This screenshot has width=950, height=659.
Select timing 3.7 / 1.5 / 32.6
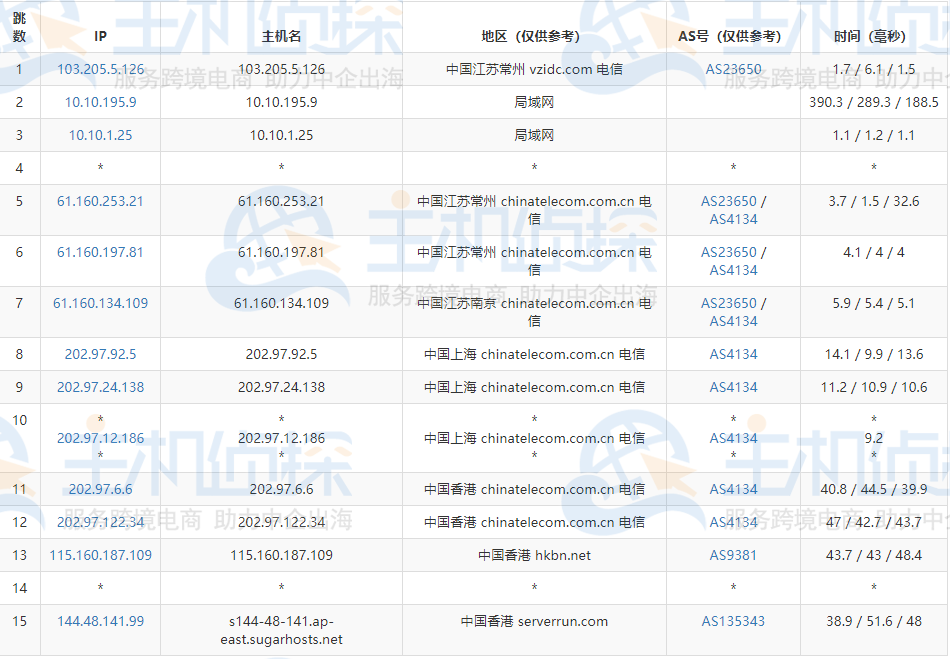point(874,201)
